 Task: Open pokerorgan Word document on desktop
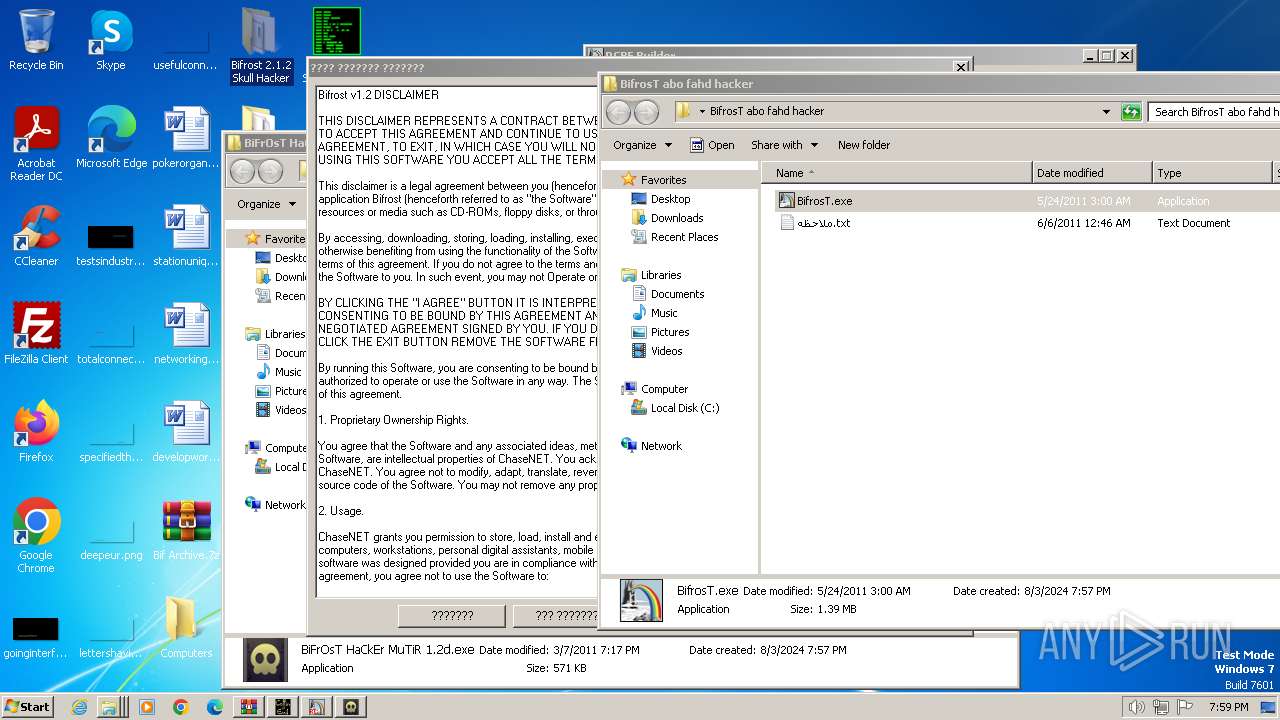tap(186, 137)
